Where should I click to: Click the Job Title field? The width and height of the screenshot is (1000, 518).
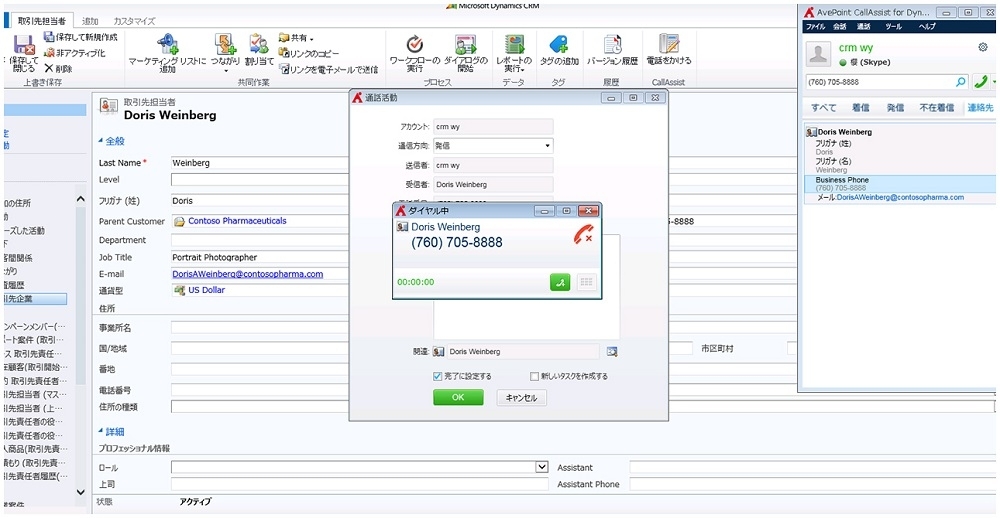click(x=261, y=258)
